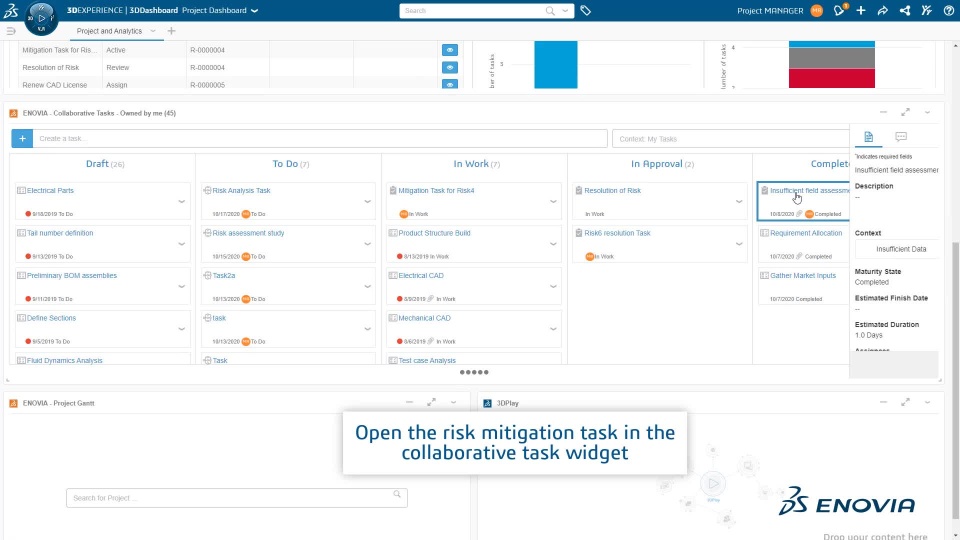Open the Requirement Allocation task

(806, 233)
